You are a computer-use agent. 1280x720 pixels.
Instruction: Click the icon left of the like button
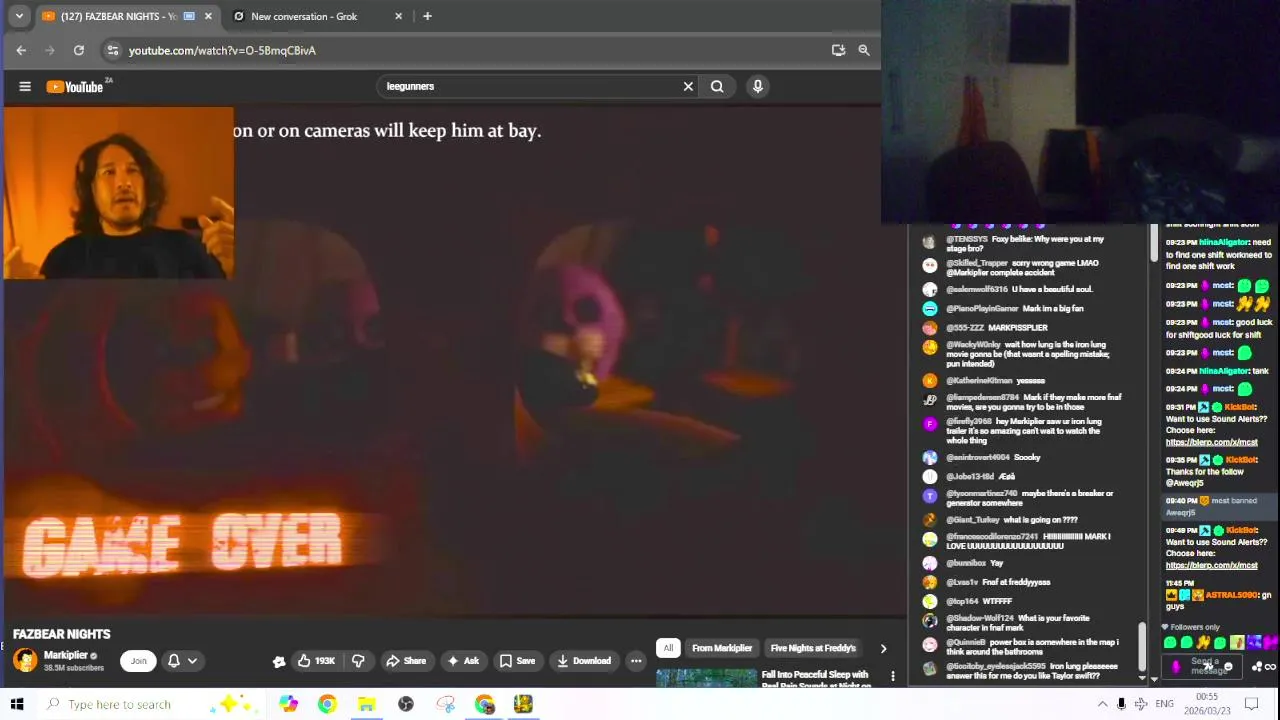click(x=279, y=661)
